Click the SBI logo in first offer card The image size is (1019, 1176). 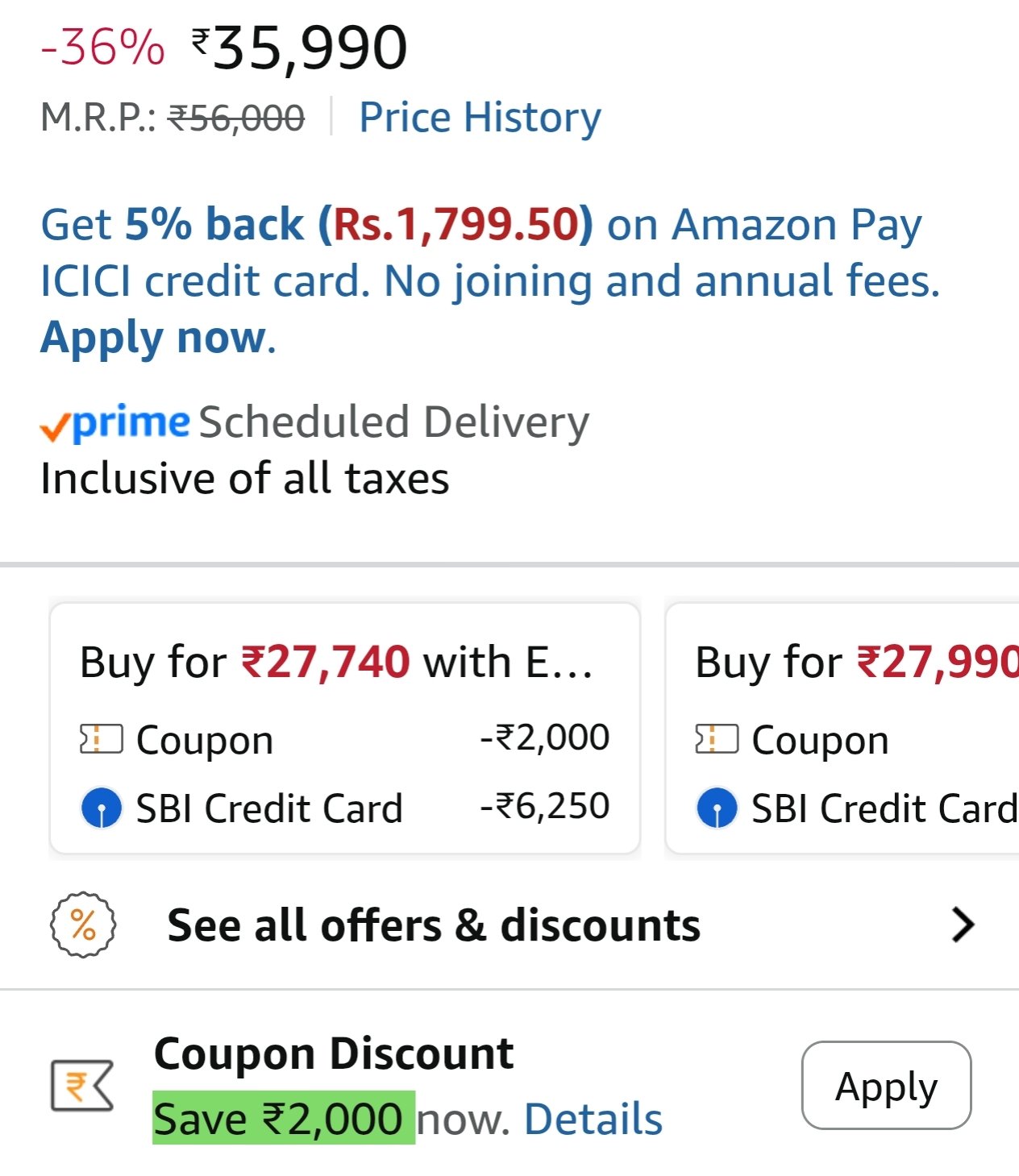(x=102, y=808)
